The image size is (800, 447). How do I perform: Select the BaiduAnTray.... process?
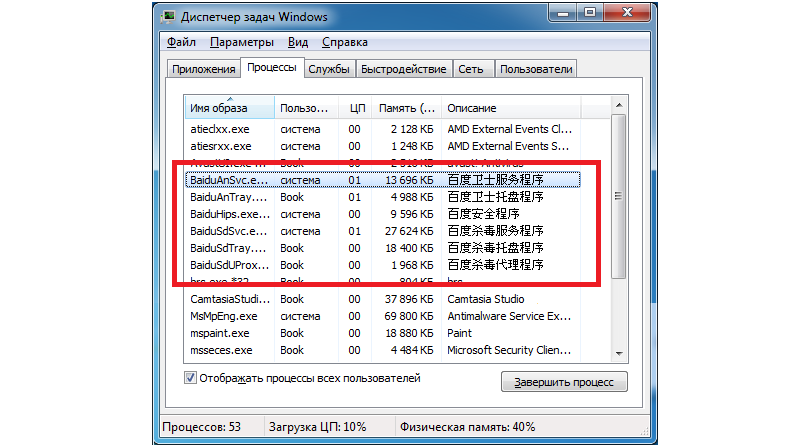pyautogui.click(x=383, y=197)
